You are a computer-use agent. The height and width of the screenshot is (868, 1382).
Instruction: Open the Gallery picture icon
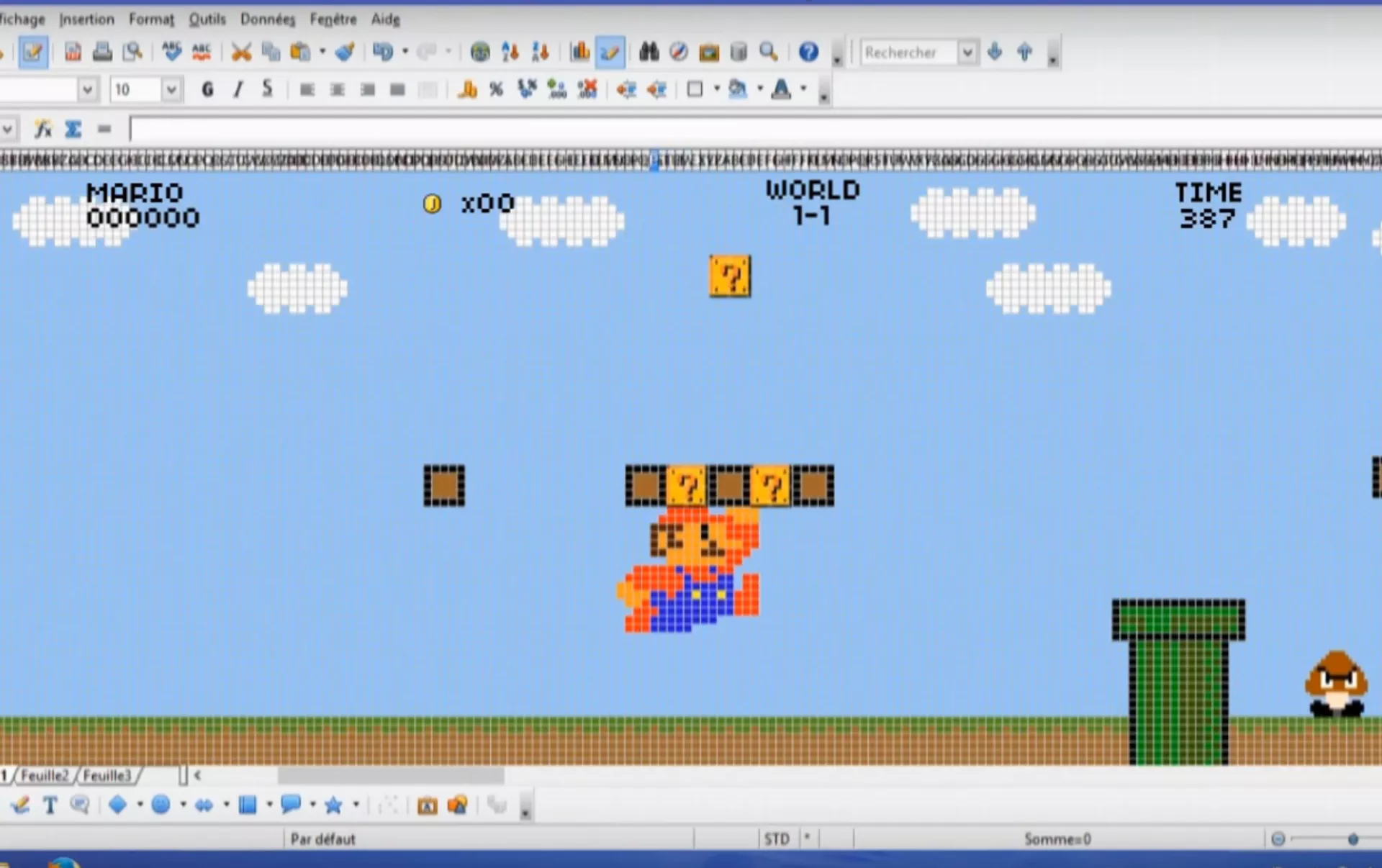[709, 52]
